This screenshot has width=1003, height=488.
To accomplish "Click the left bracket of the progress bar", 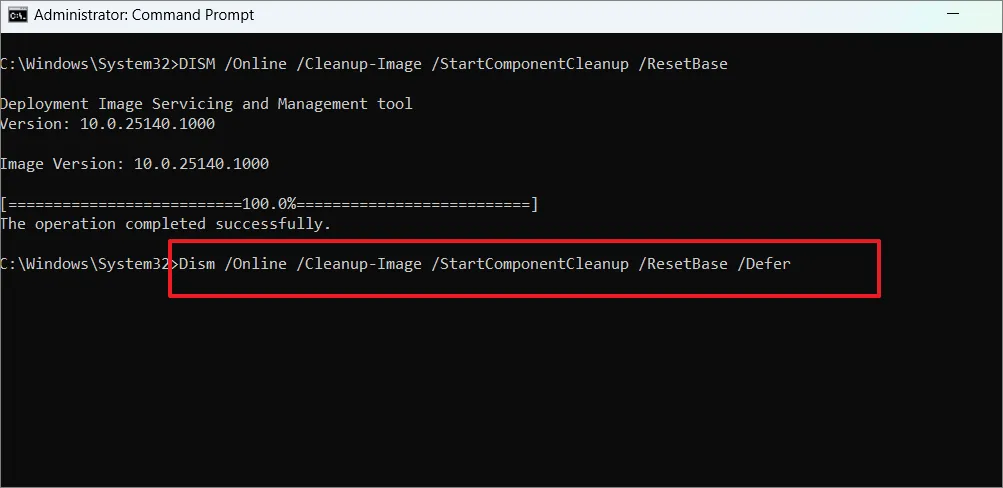I will click(4, 204).
